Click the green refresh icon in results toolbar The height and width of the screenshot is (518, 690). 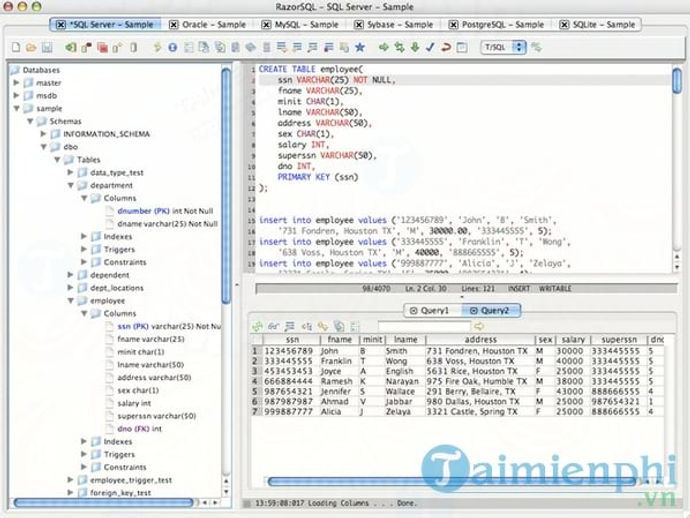257,326
